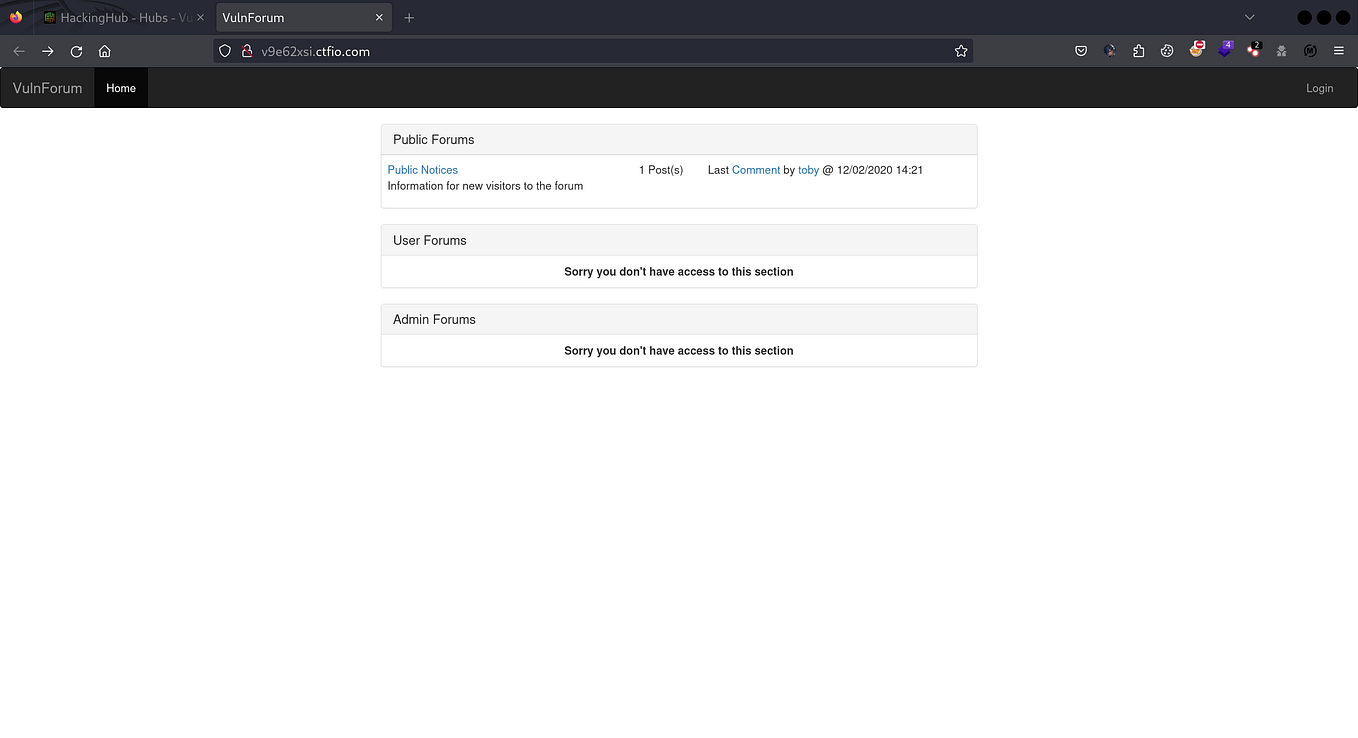
Task: Select the Home menu item in VulnForum
Action: (120, 88)
